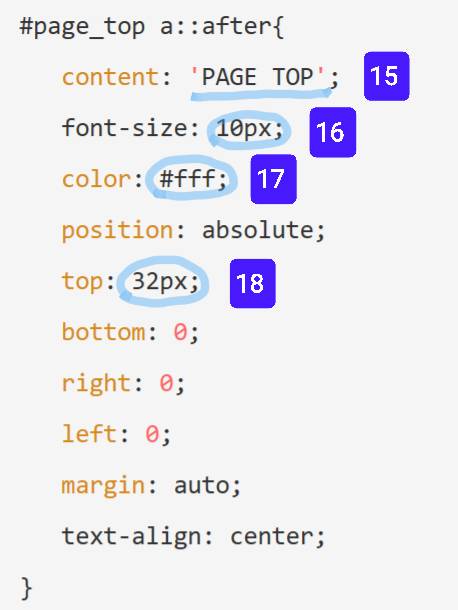Click the color property name
This screenshot has width=458, height=610.
[x=96, y=179]
